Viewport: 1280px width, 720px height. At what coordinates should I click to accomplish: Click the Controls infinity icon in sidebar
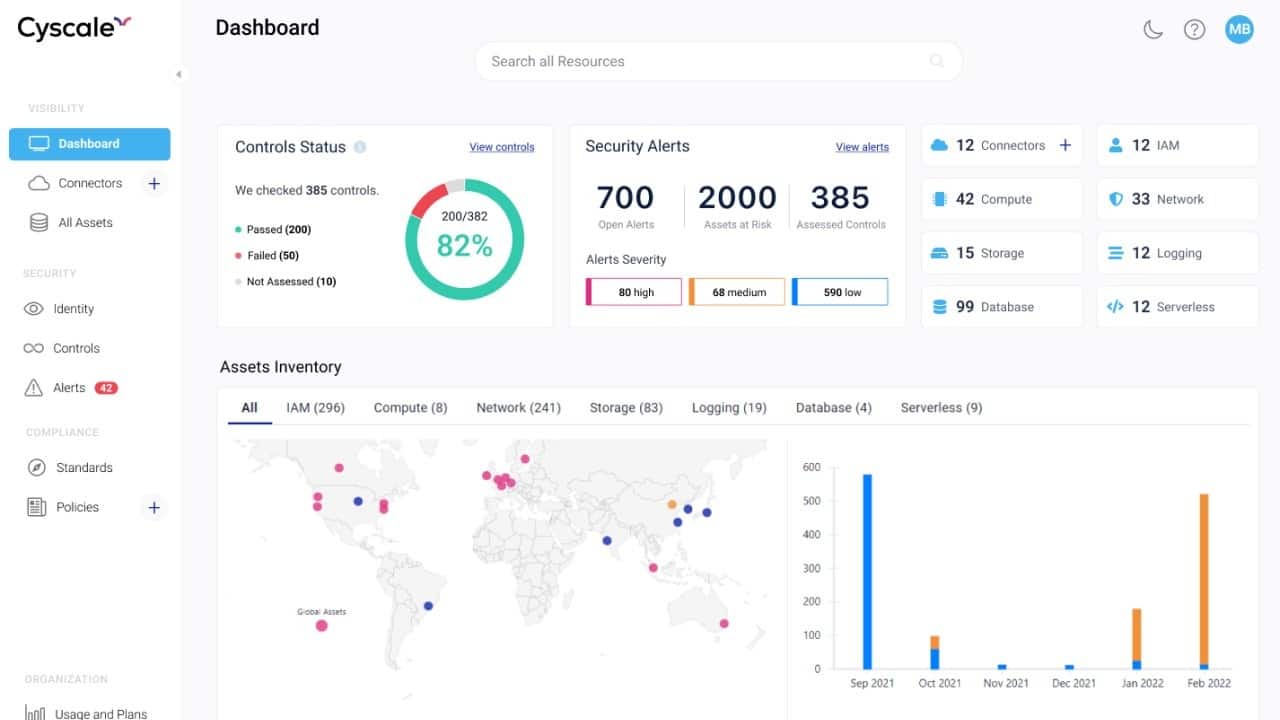34,348
